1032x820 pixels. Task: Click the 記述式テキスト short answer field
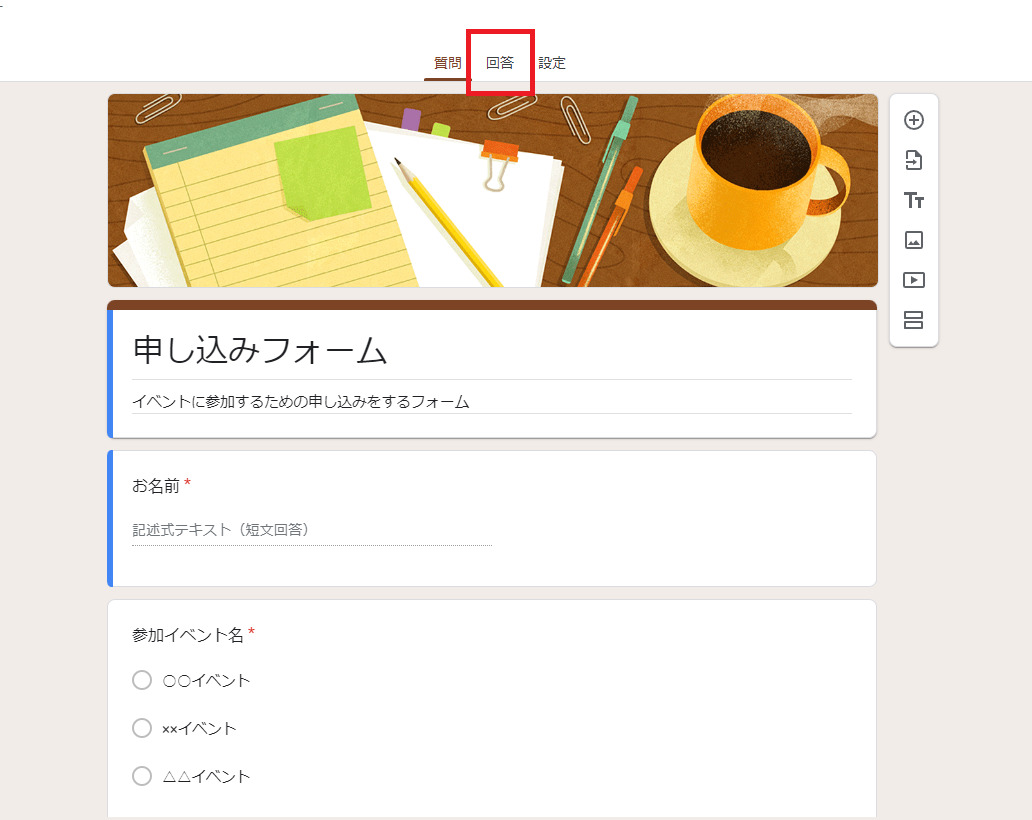(312, 530)
